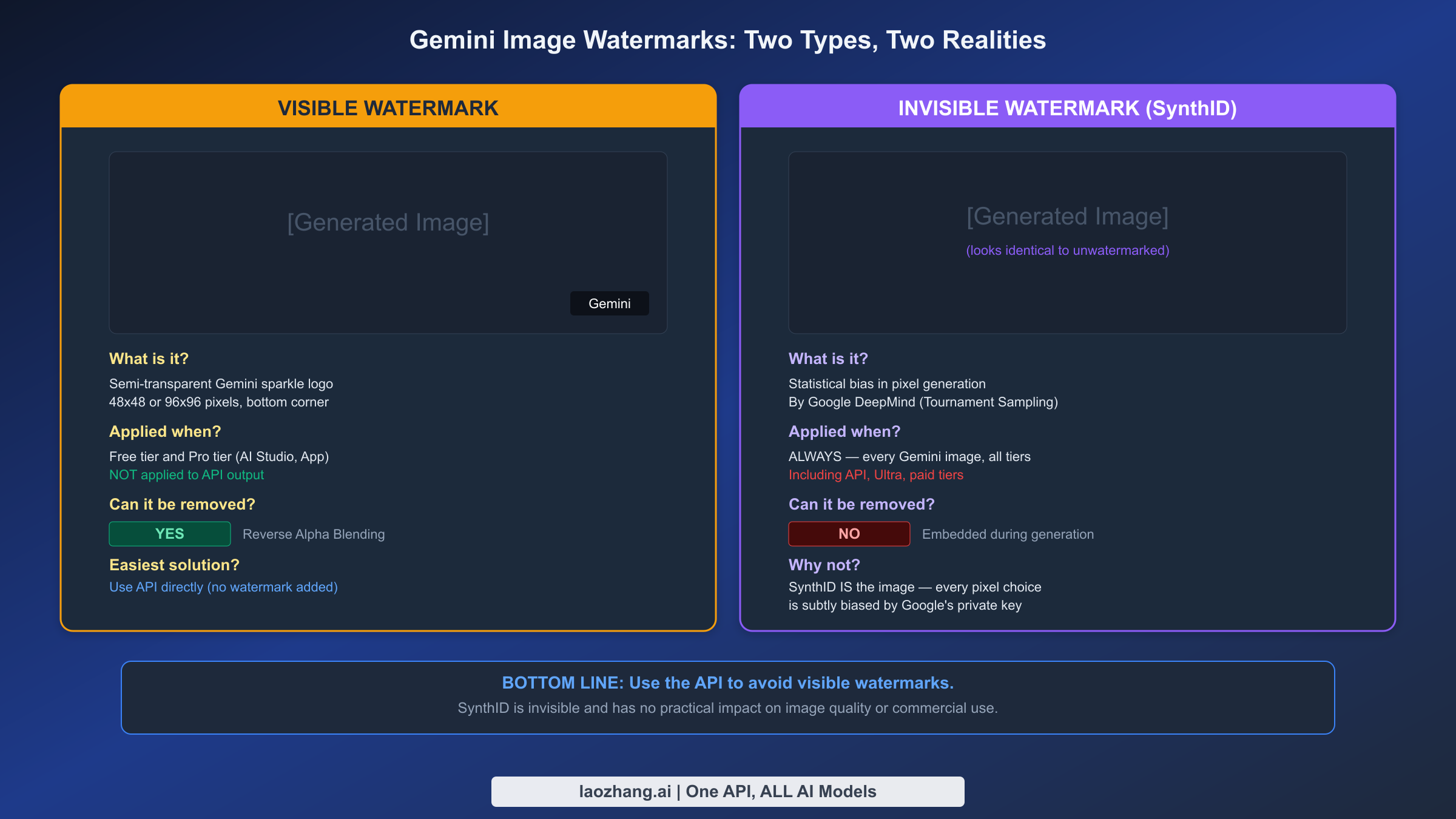The image size is (1456, 819).
Task: Click the laozhang.ai footer banner
Action: click(x=727, y=791)
